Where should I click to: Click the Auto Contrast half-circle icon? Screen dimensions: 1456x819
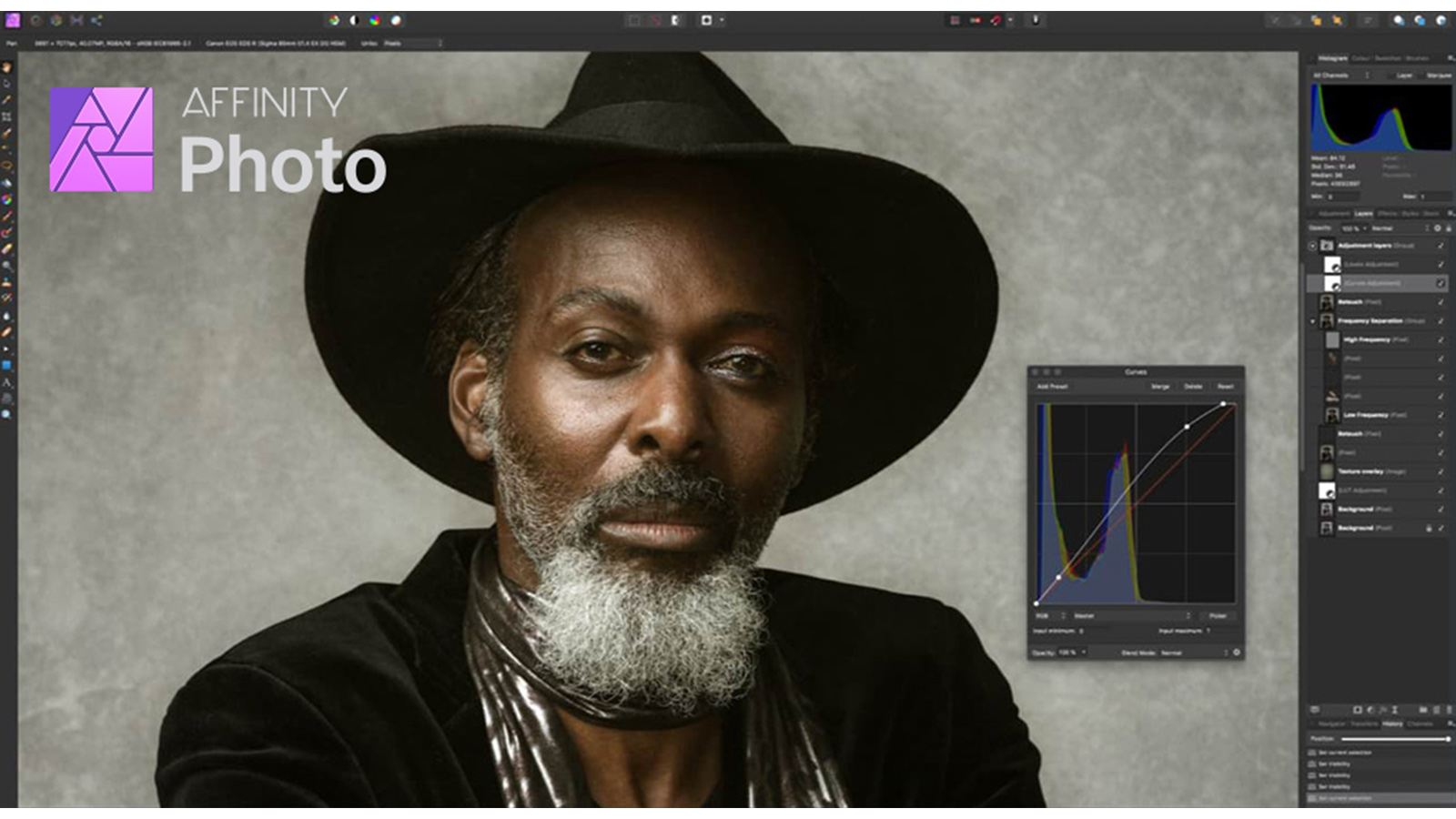(x=354, y=20)
